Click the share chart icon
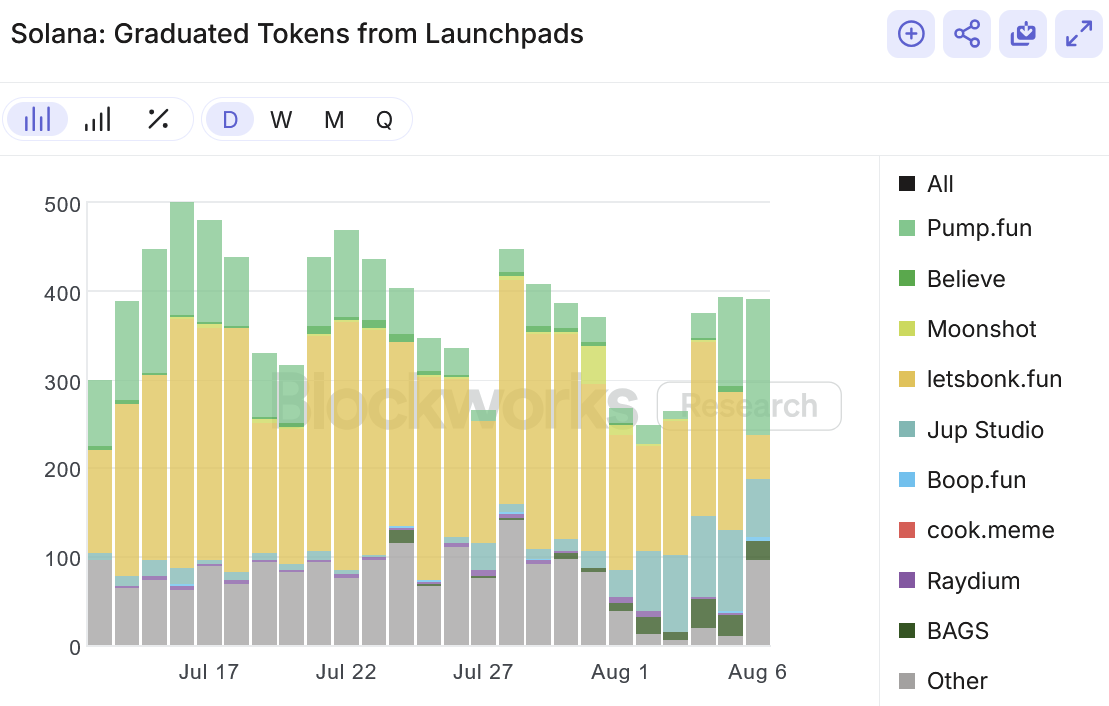 pyautogui.click(x=966, y=34)
